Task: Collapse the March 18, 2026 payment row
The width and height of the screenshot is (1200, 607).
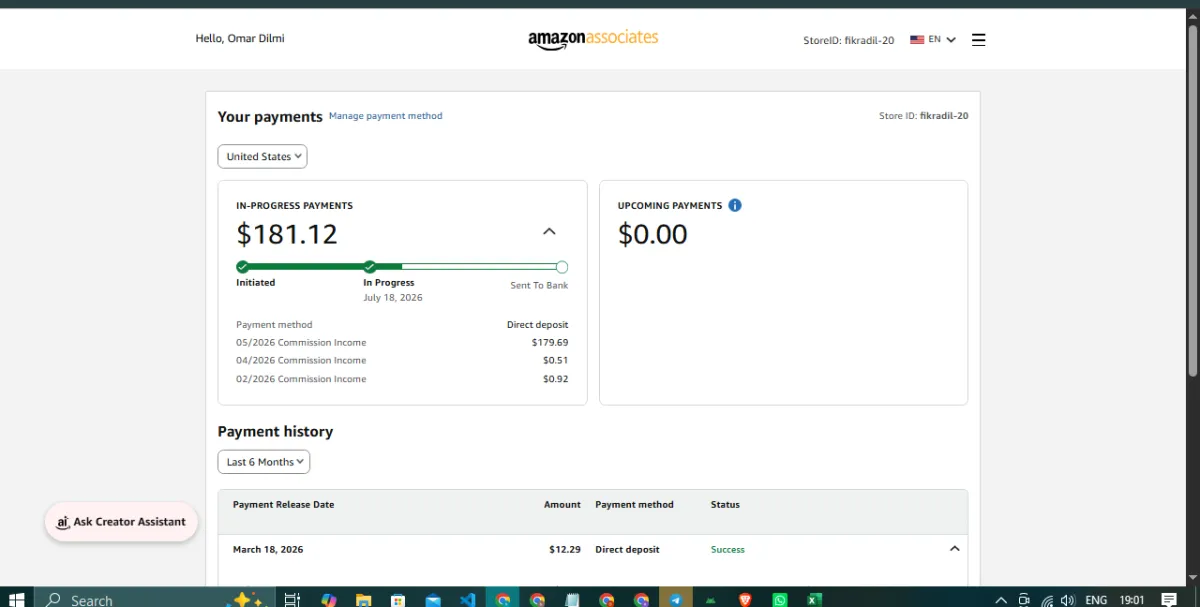Action: 954,549
